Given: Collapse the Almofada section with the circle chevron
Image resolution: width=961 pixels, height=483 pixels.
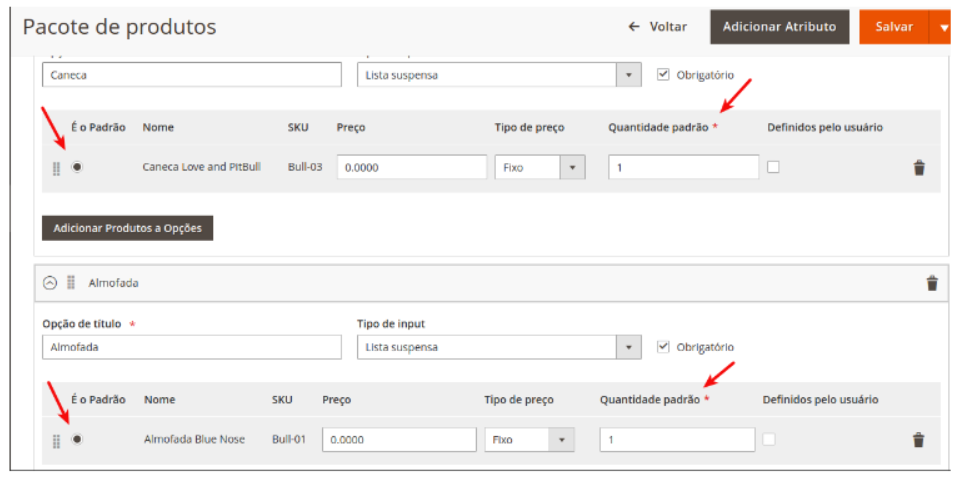Looking at the screenshot, I should (x=51, y=283).
